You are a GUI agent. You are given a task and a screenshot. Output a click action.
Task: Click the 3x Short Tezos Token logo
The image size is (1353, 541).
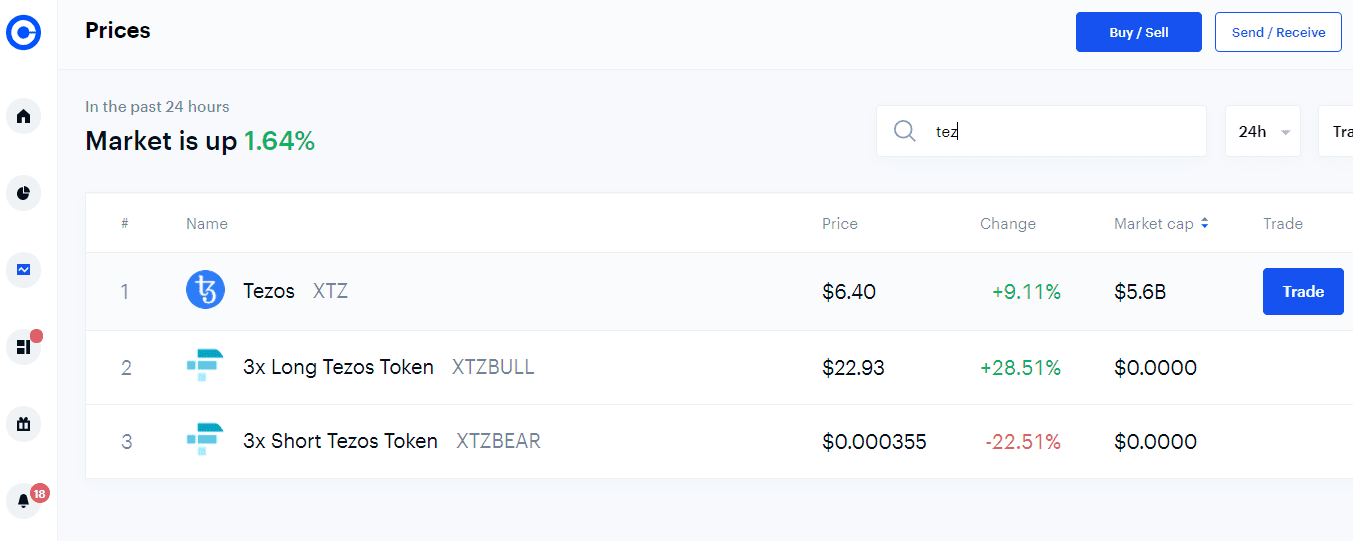click(205, 441)
